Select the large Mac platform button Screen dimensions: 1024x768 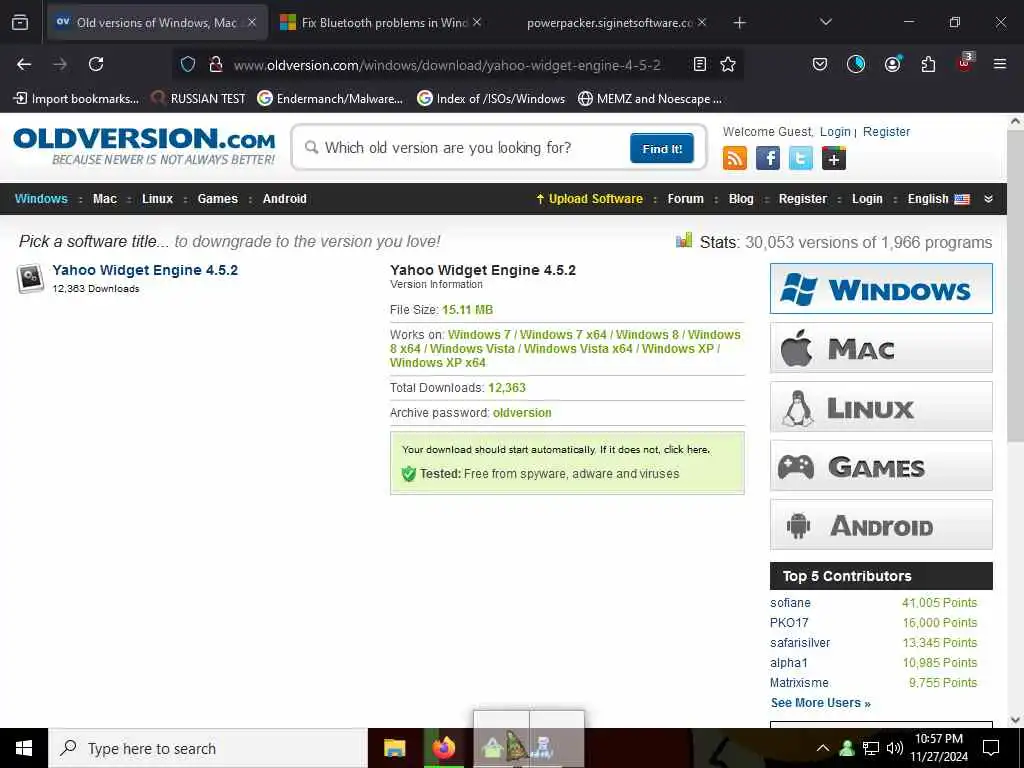coord(881,348)
